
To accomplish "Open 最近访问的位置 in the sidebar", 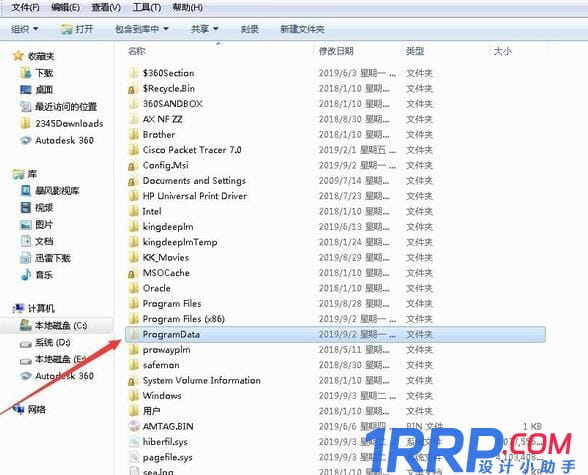I will [66, 107].
